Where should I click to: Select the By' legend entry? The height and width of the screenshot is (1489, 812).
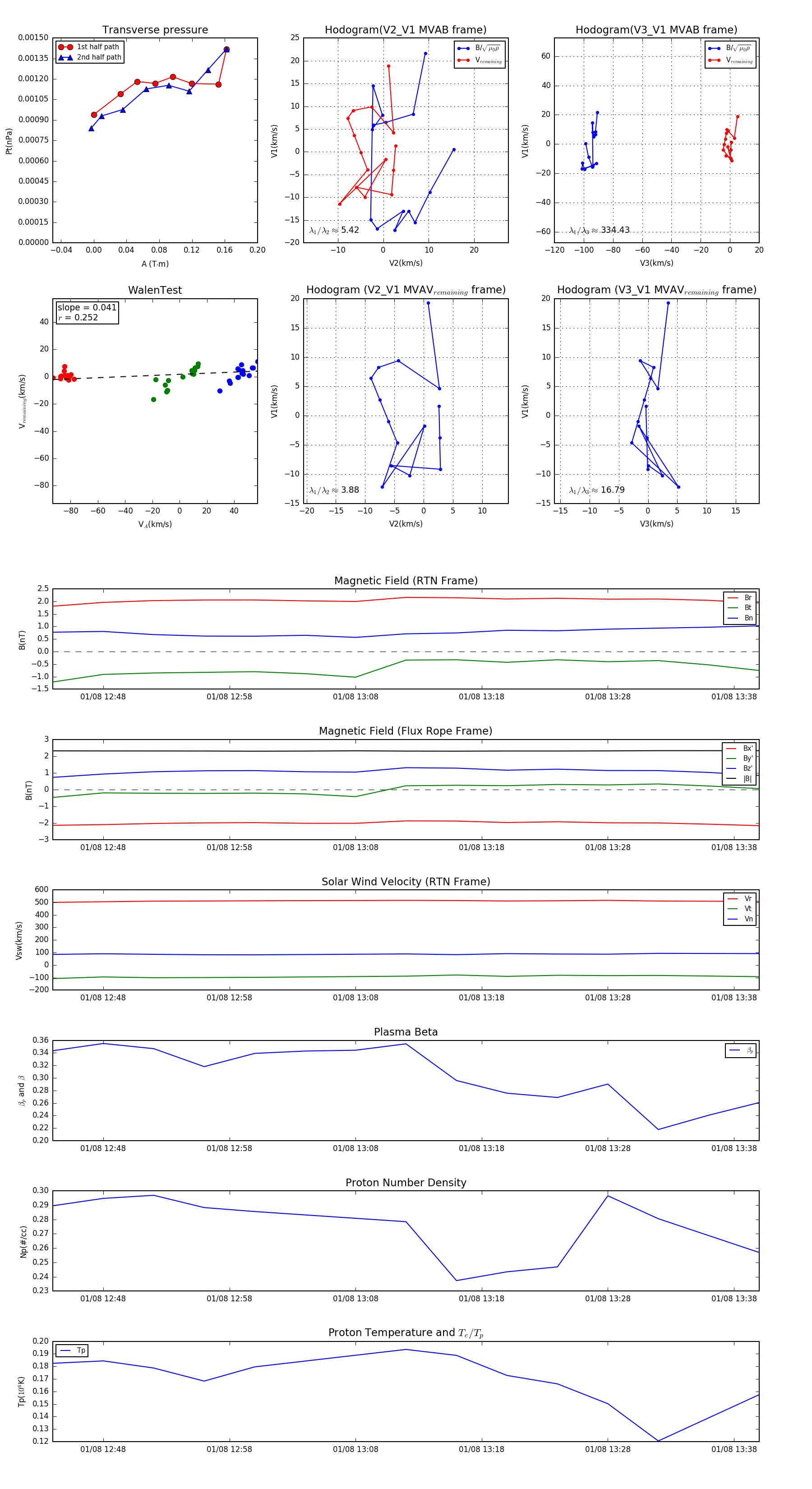[739, 758]
